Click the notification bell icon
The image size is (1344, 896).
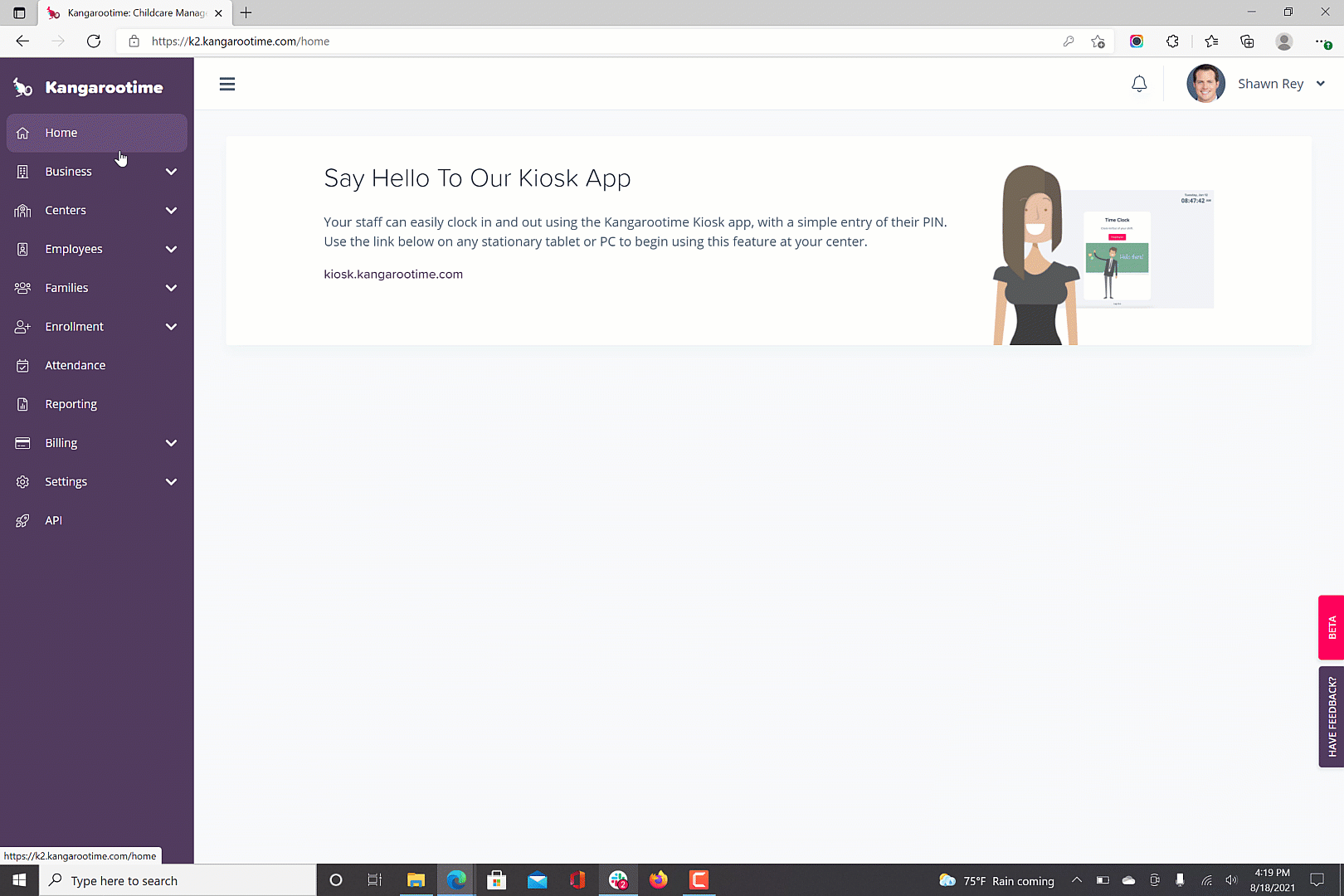1139,84
